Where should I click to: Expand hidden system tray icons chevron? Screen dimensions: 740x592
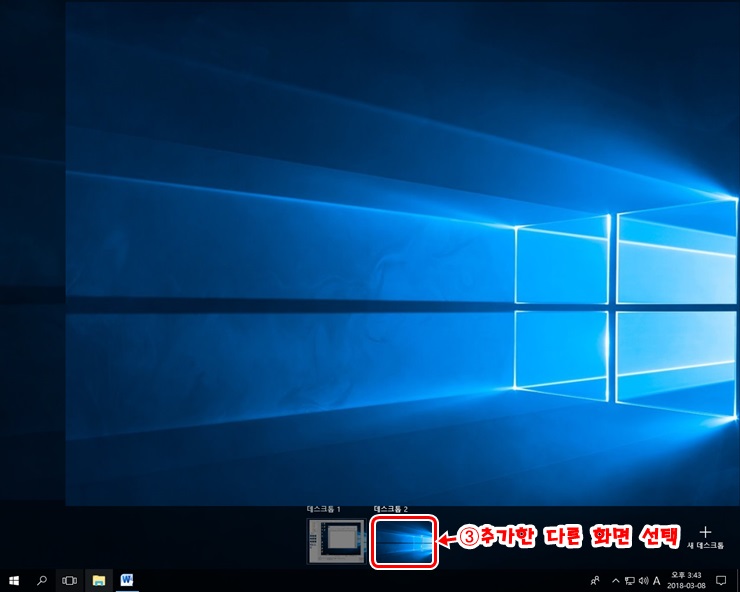pyautogui.click(x=615, y=580)
